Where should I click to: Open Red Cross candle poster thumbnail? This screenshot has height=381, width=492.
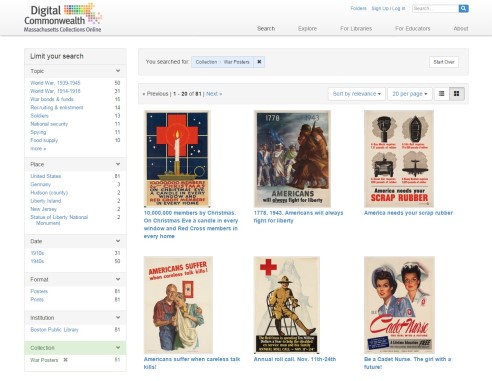click(177, 159)
